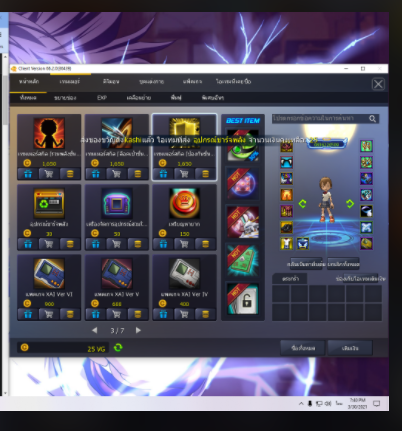Rotate the character with the left green arrow
402x431 pixels.
pyautogui.click(x=302, y=203)
